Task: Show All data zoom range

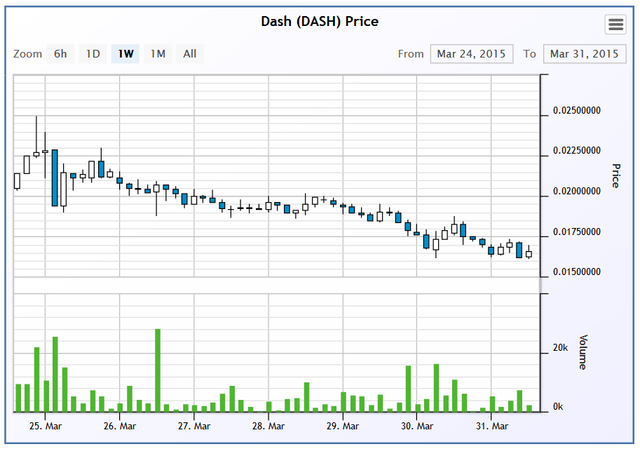Action: click(190, 54)
